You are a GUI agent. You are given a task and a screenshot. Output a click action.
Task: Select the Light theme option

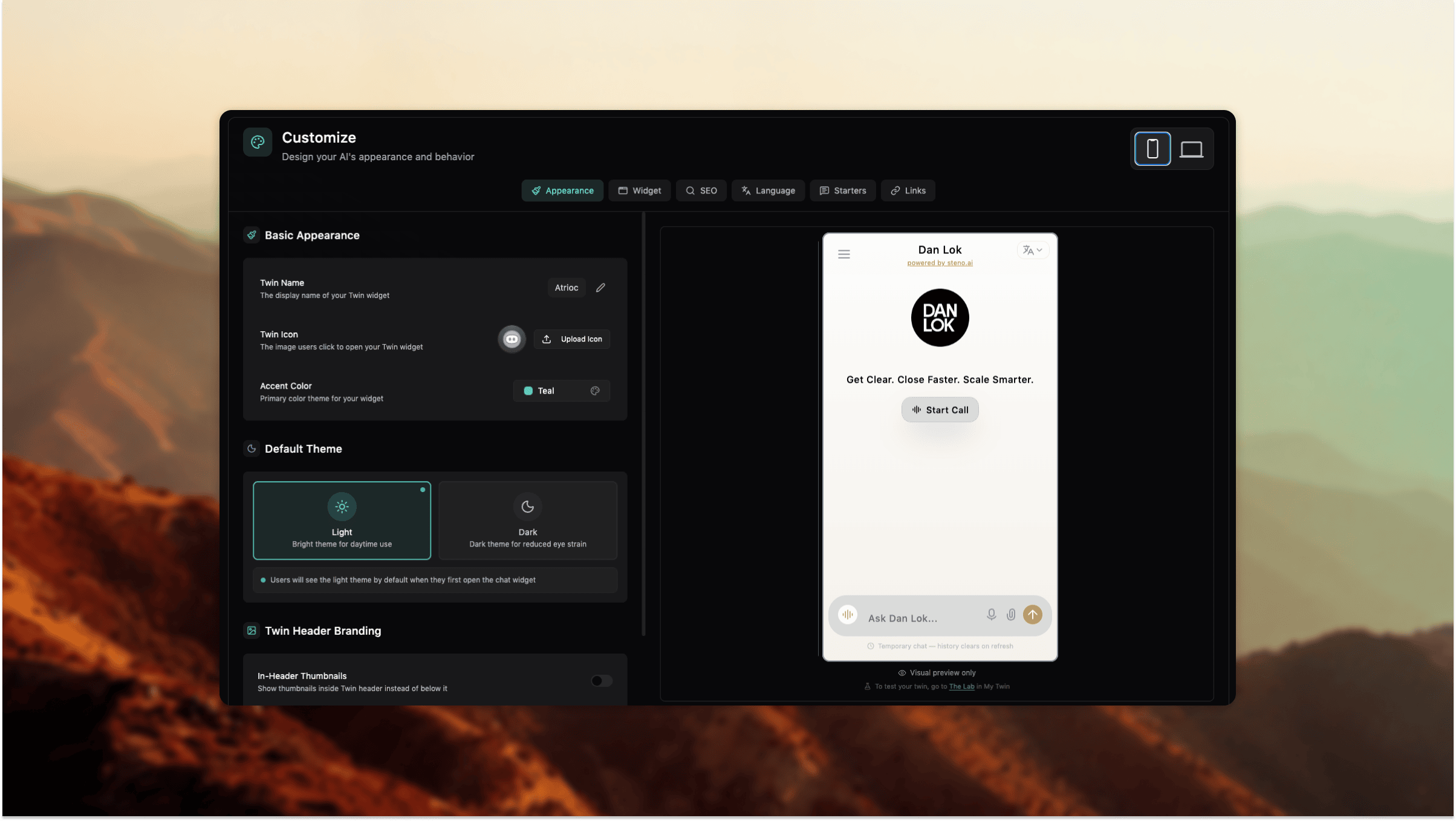[x=342, y=521]
